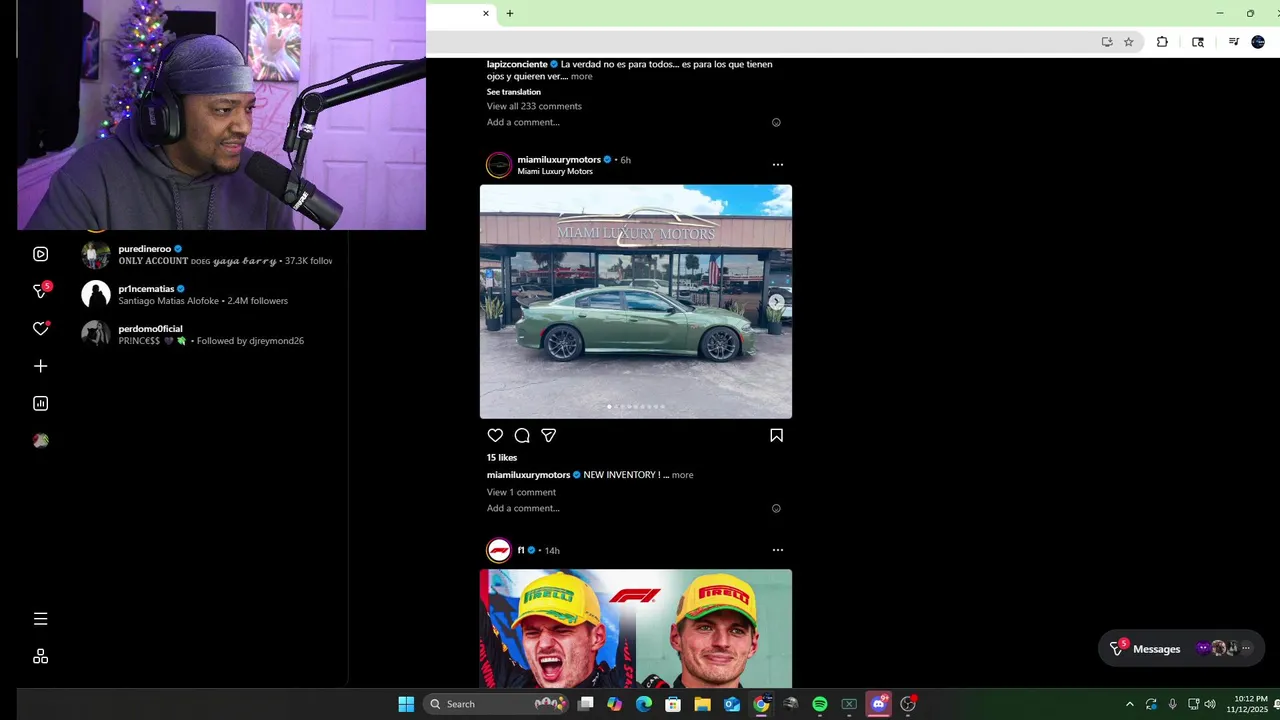Select puredineroo search result
Image resolution: width=1280 pixels, height=720 pixels.
click(x=208, y=254)
